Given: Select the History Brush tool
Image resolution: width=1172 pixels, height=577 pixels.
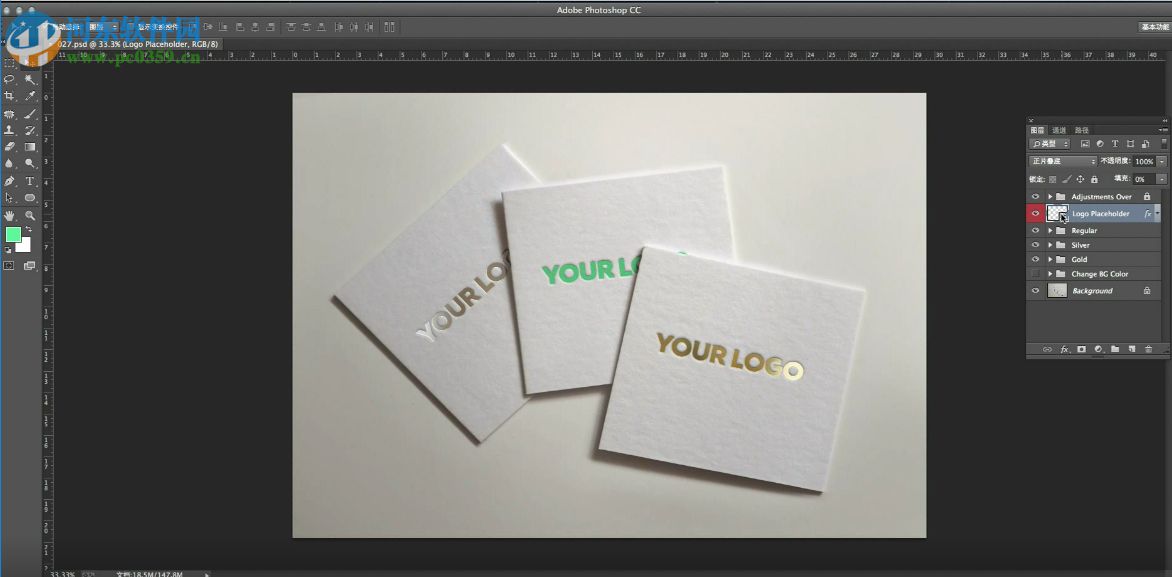Looking at the screenshot, I should [30, 130].
